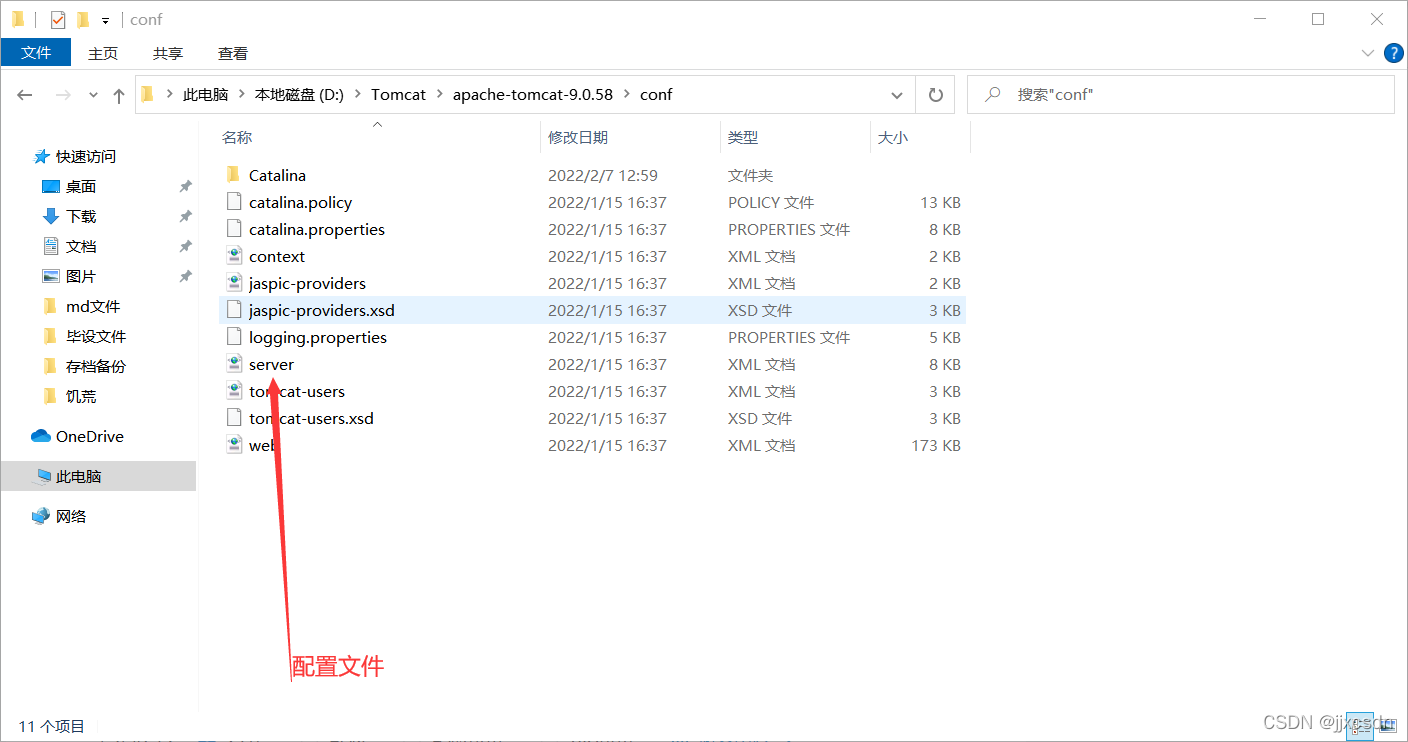This screenshot has width=1408, height=742.
Task: Expand the chevron after Tomcat breadcrumb
Action: [439, 94]
